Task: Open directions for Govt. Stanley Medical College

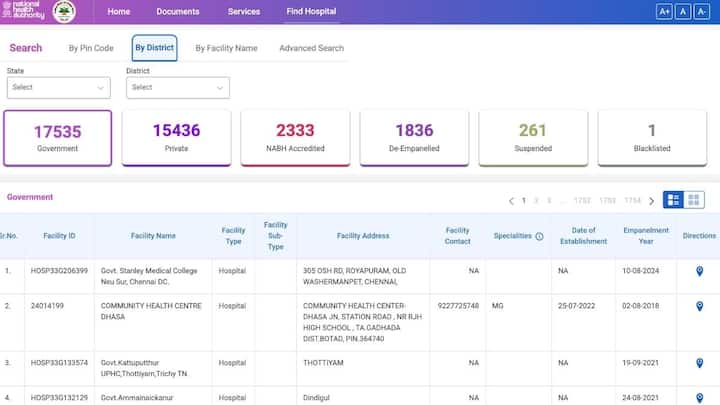Action: [x=699, y=271]
